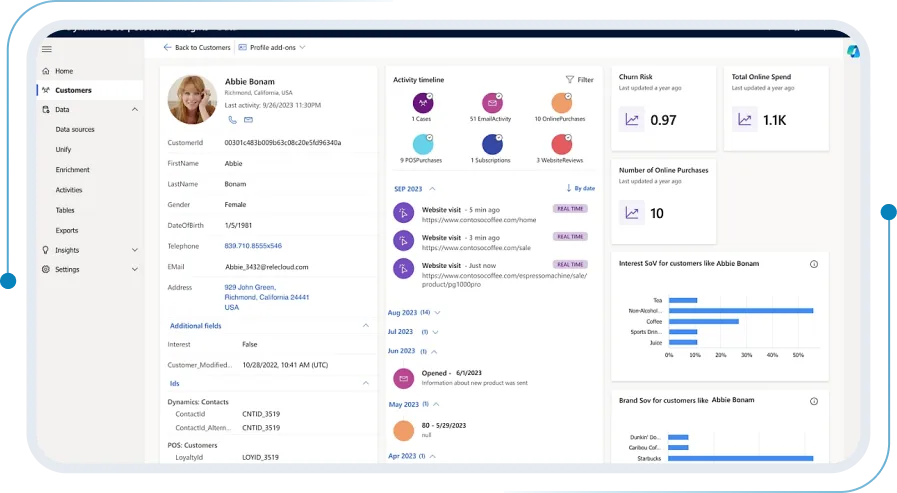Collapse the Apr 2023 timeline group
The width and height of the screenshot is (897, 493).
coord(432,456)
